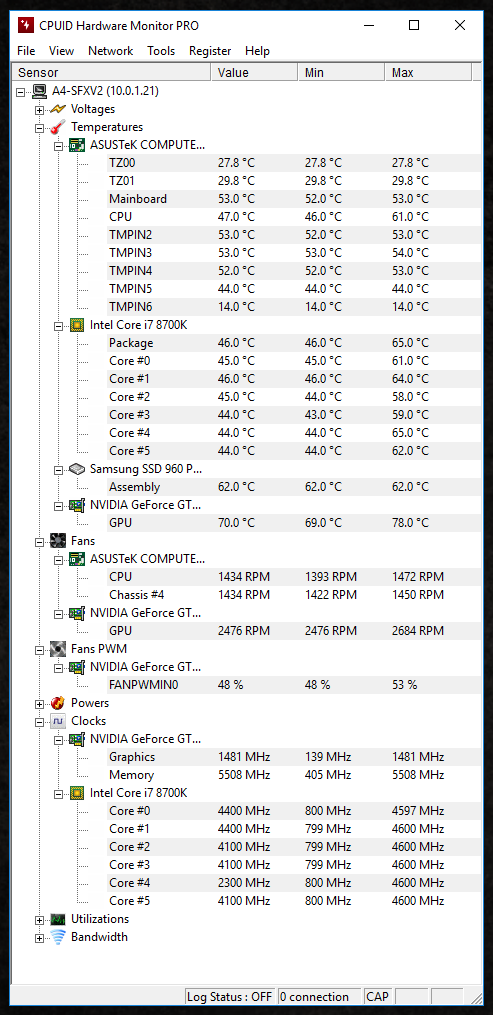Click the Temperatures thermometer icon
493x1015 pixels.
click(59, 127)
